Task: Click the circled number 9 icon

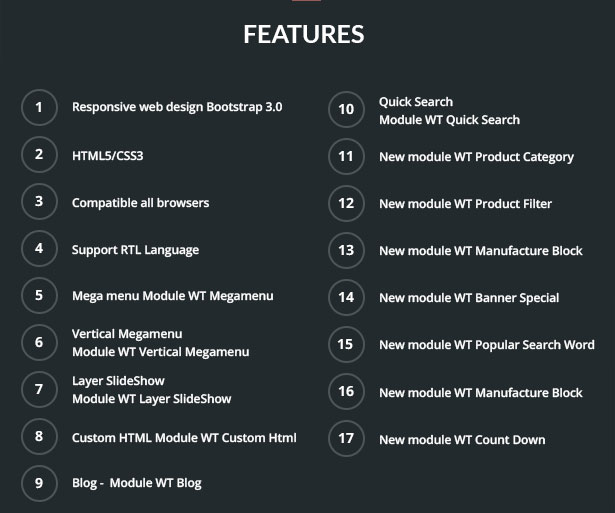Action: [39, 483]
